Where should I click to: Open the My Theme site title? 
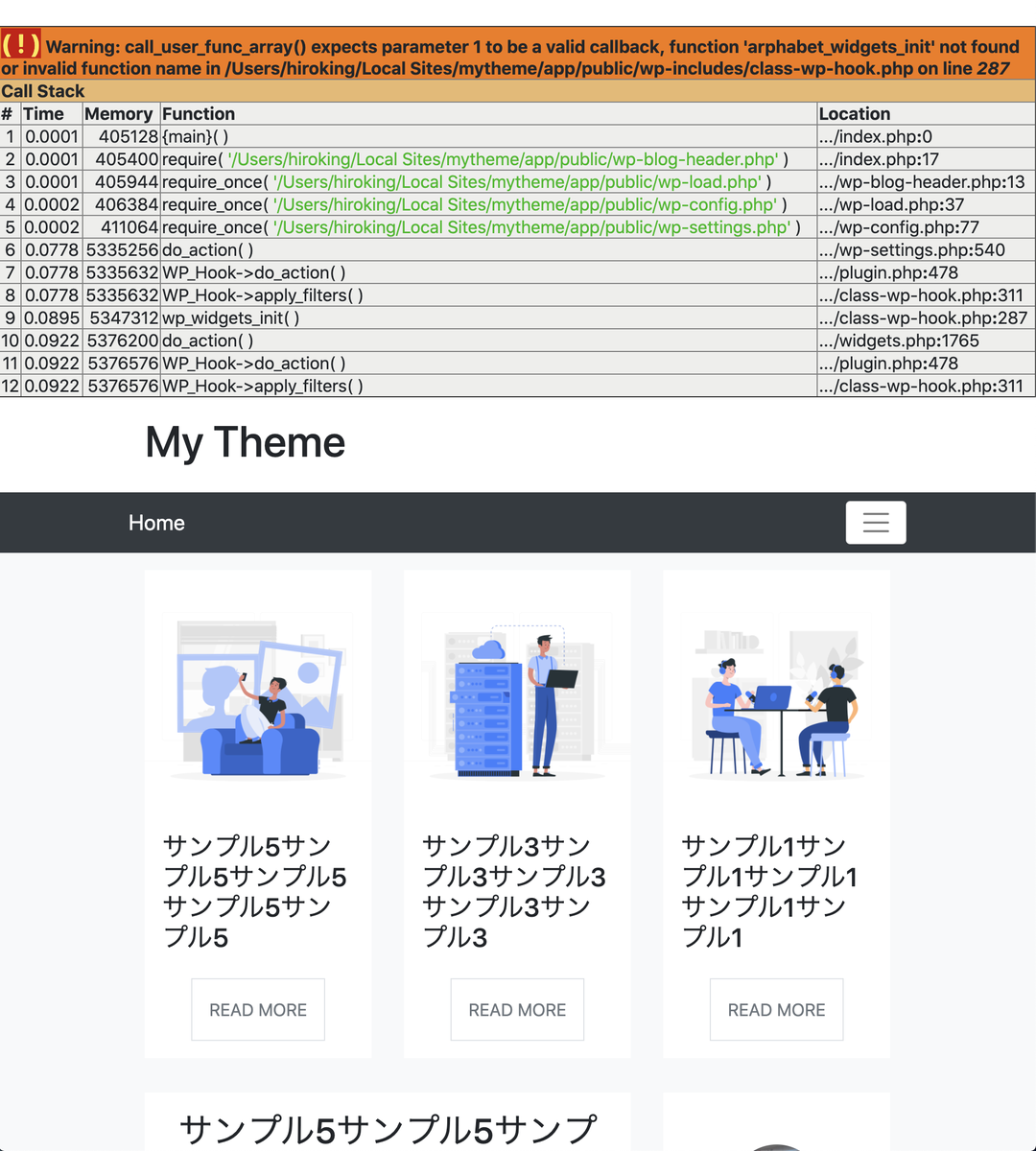point(246,442)
